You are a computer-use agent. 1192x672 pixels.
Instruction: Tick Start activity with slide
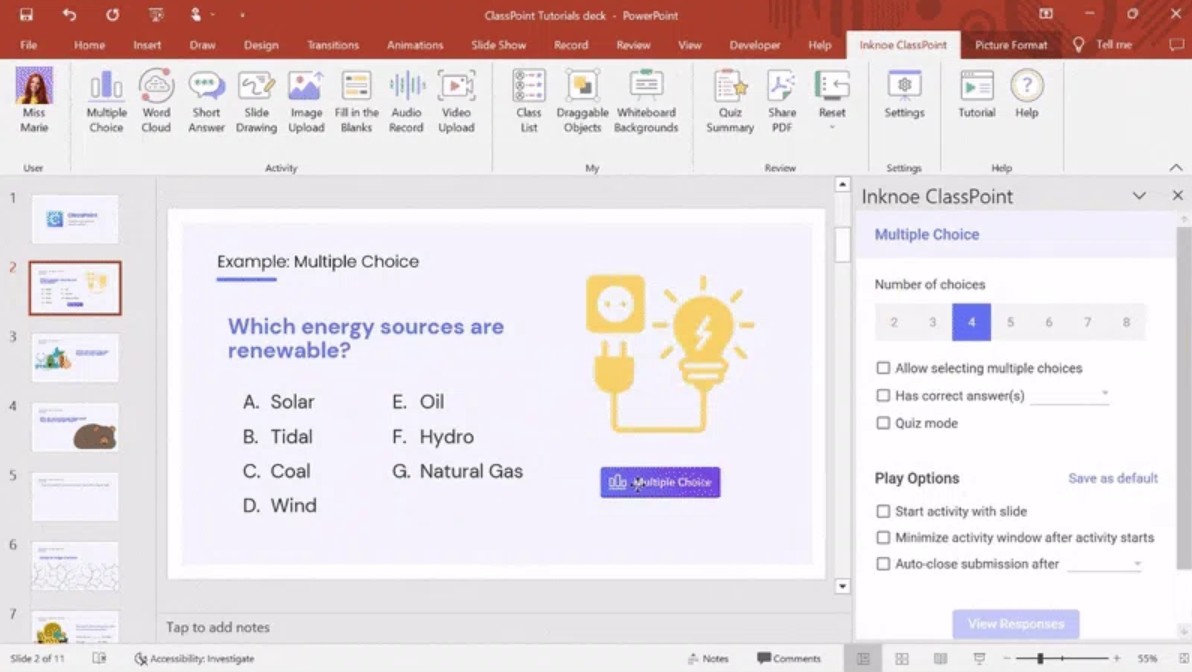883,511
